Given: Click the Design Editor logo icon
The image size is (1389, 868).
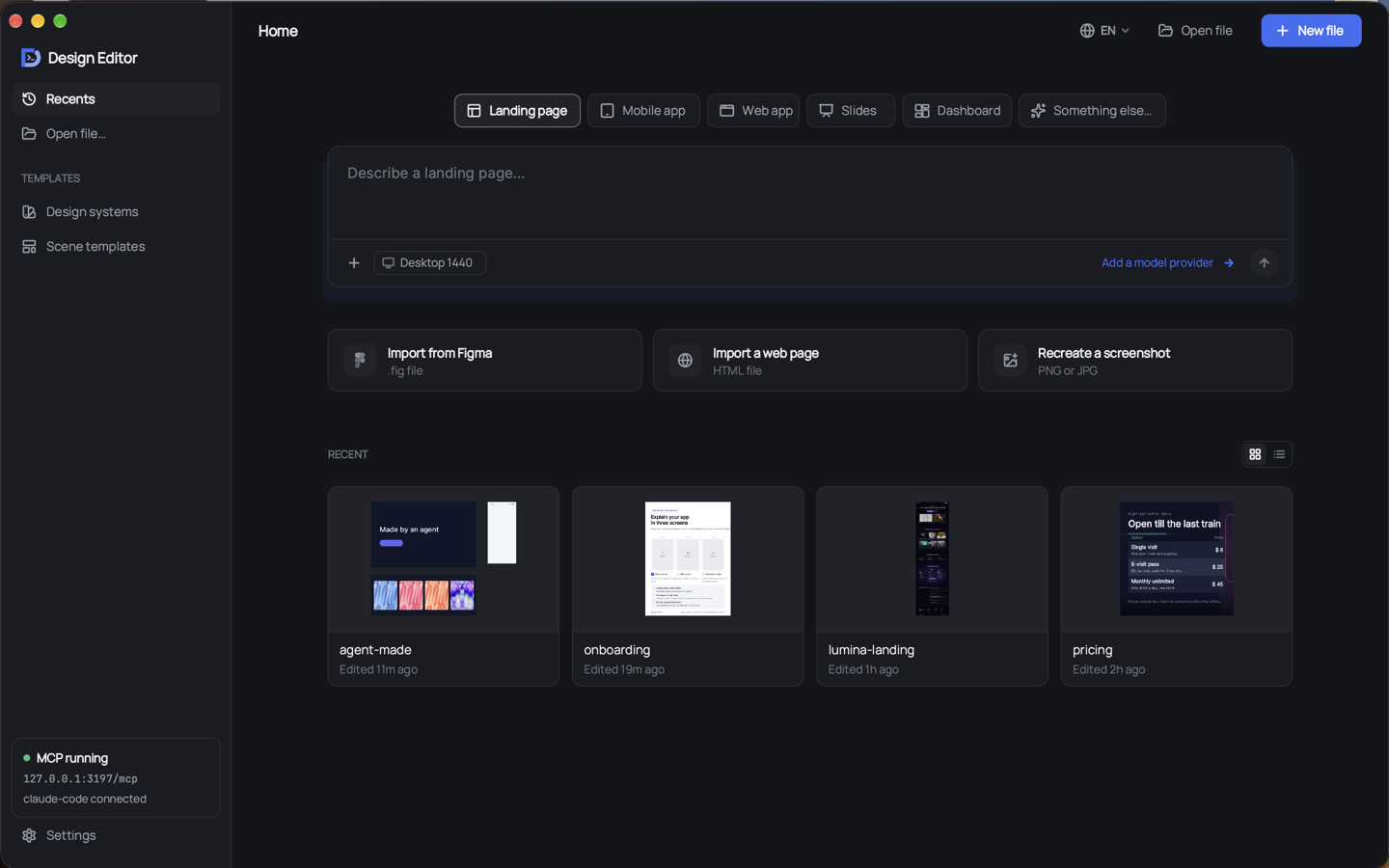Looking at the screenshot, I should point(31,58).
